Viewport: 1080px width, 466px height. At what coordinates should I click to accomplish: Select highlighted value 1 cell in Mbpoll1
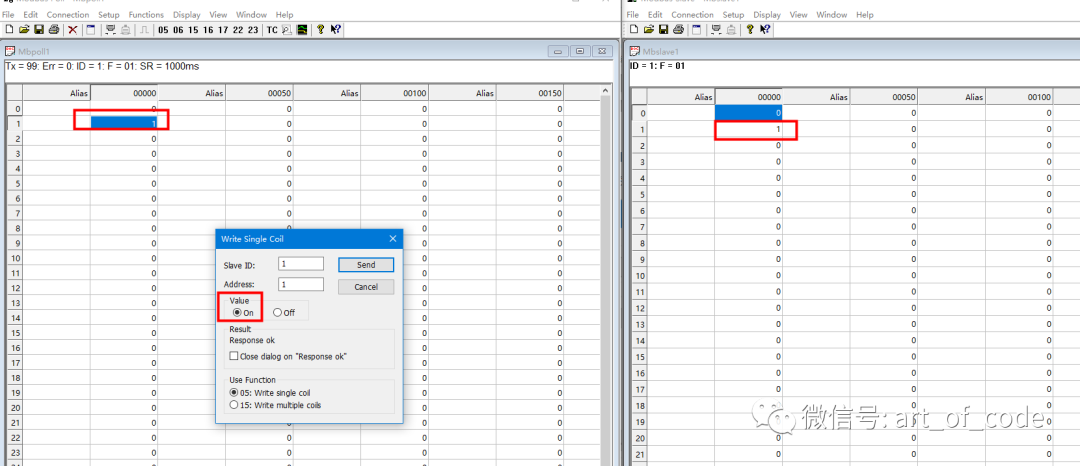[124, 123]
